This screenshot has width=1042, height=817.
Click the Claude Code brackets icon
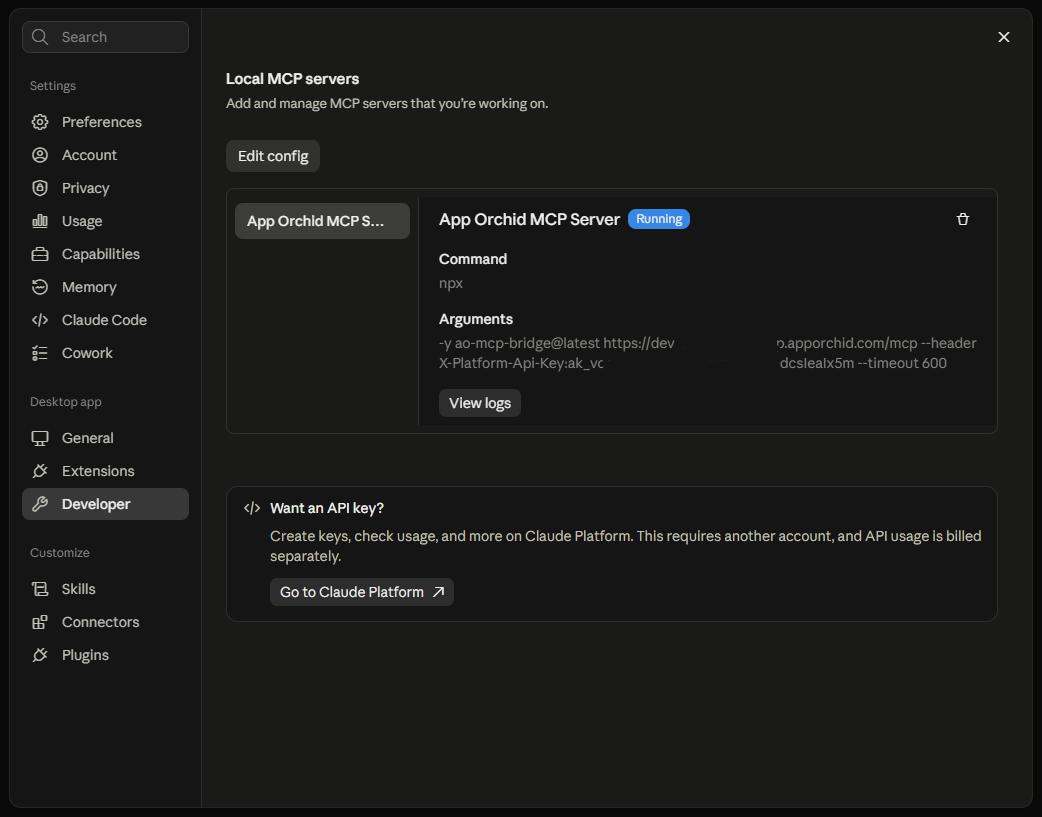point(40,320)
